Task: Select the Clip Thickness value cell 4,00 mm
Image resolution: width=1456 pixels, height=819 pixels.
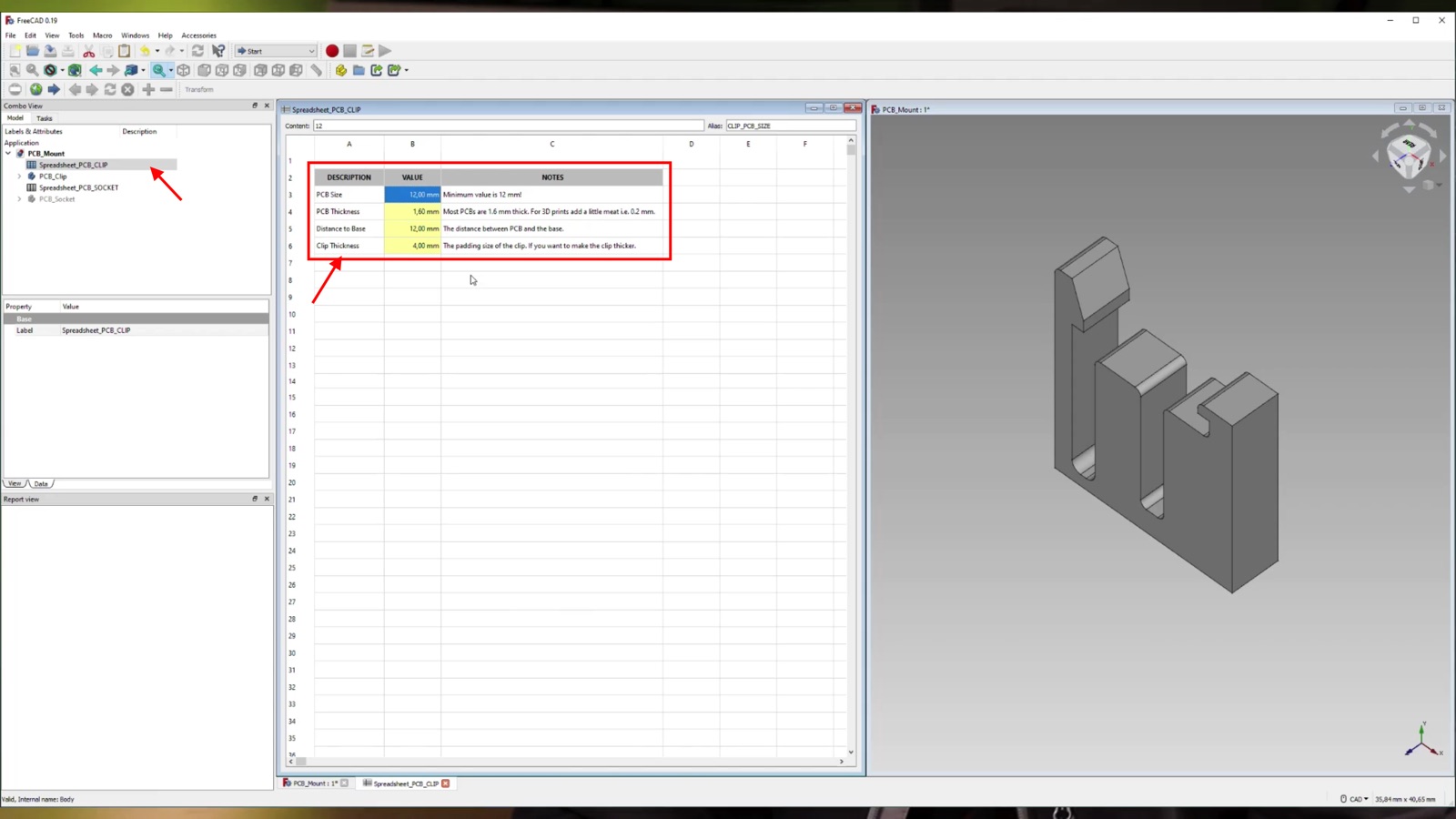Action: tap(412, 246)
